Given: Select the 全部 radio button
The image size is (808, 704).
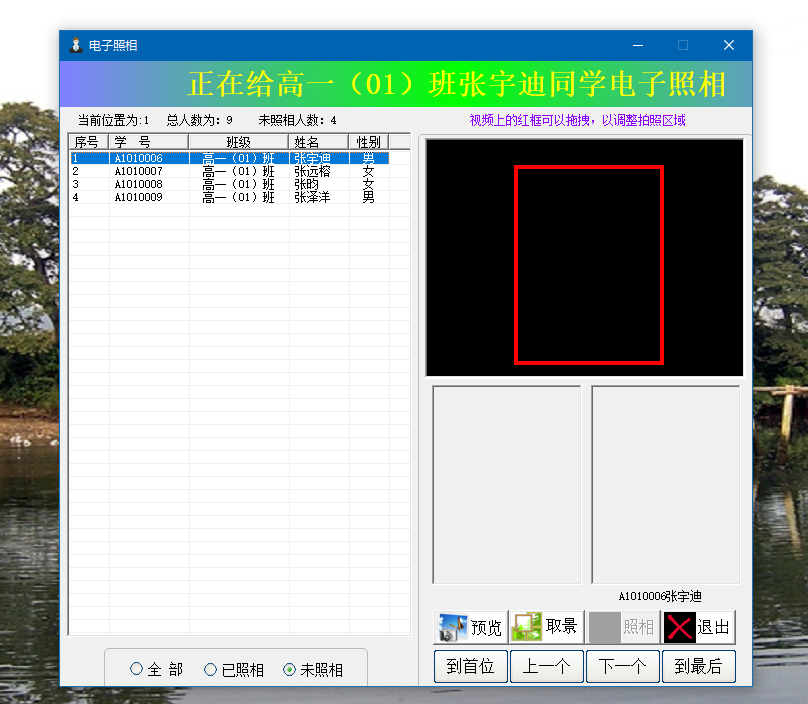Looking at the screenshot, I should pyautogui.click(x=137, y=669).
